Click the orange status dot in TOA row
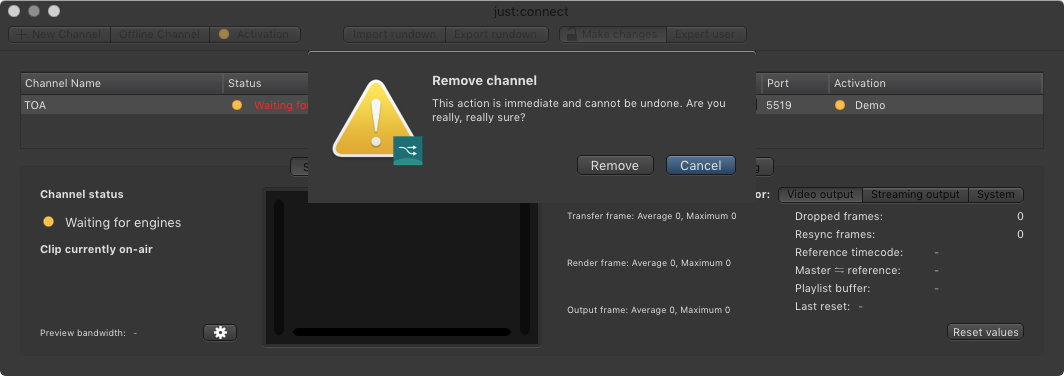 click(x=237, y=105)
